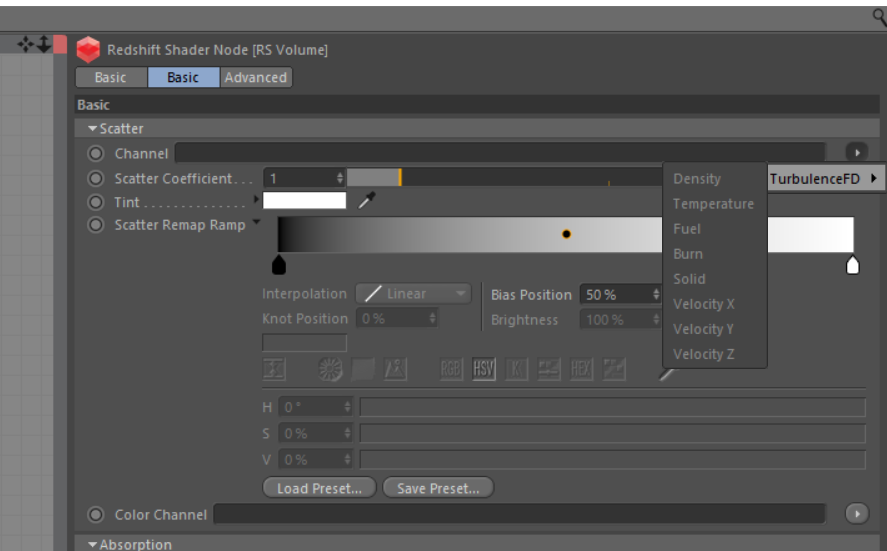The height and width of the screenshot is (551, 887).
Task: Step the Scatter Coefficient value arrows
Action: point(339,178)
